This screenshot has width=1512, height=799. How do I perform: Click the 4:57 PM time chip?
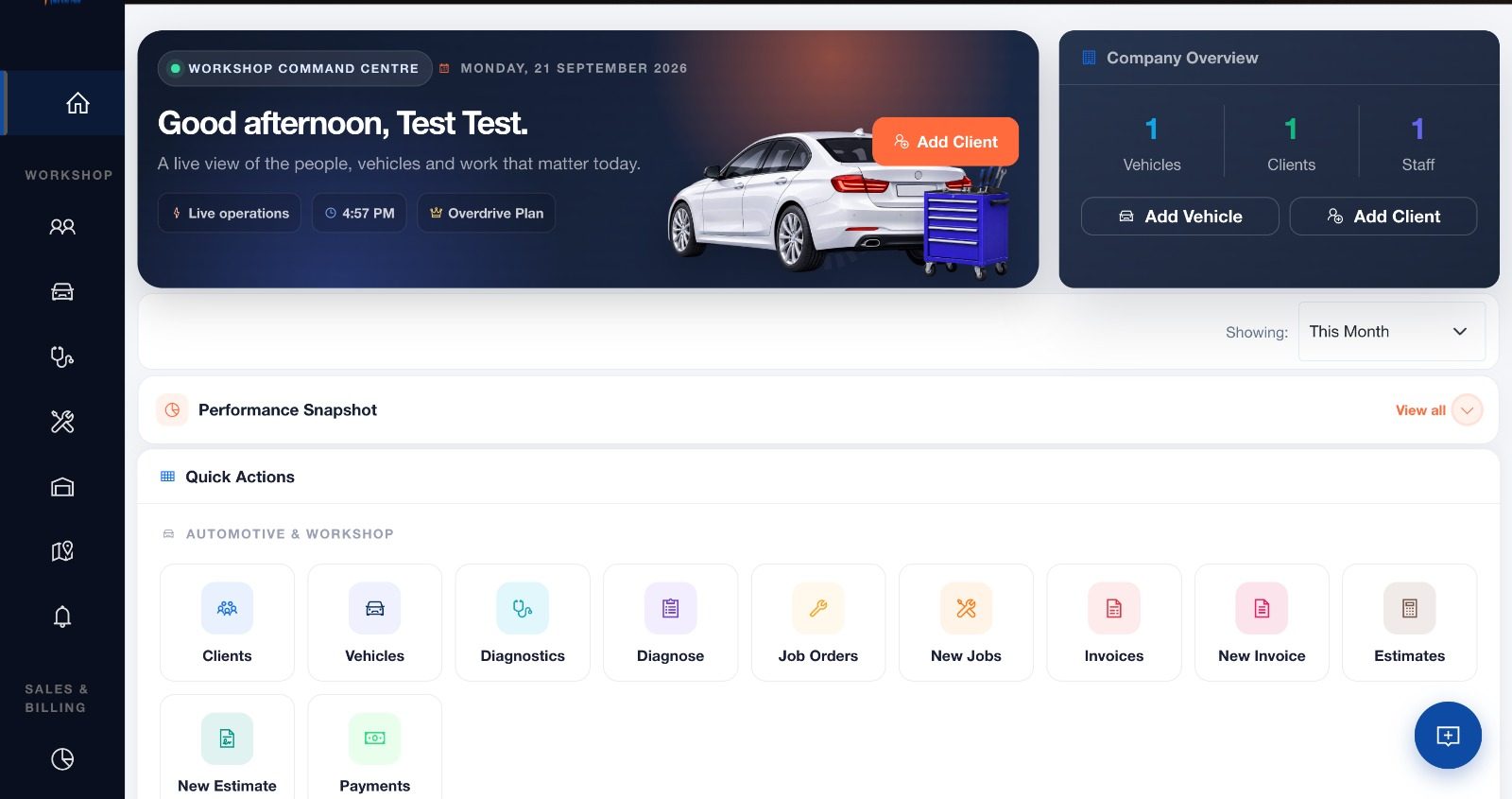point(359,214)
